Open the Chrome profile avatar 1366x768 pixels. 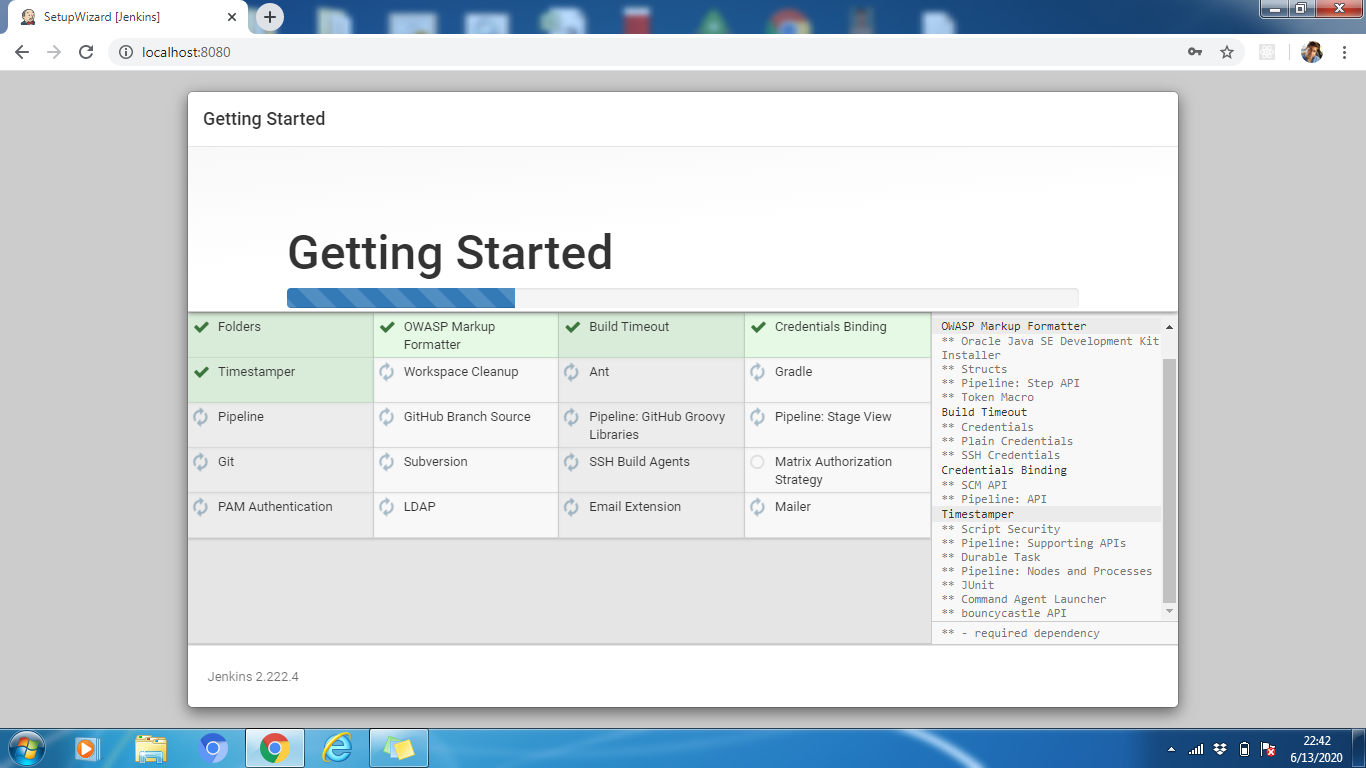(x=1312, y=52)
